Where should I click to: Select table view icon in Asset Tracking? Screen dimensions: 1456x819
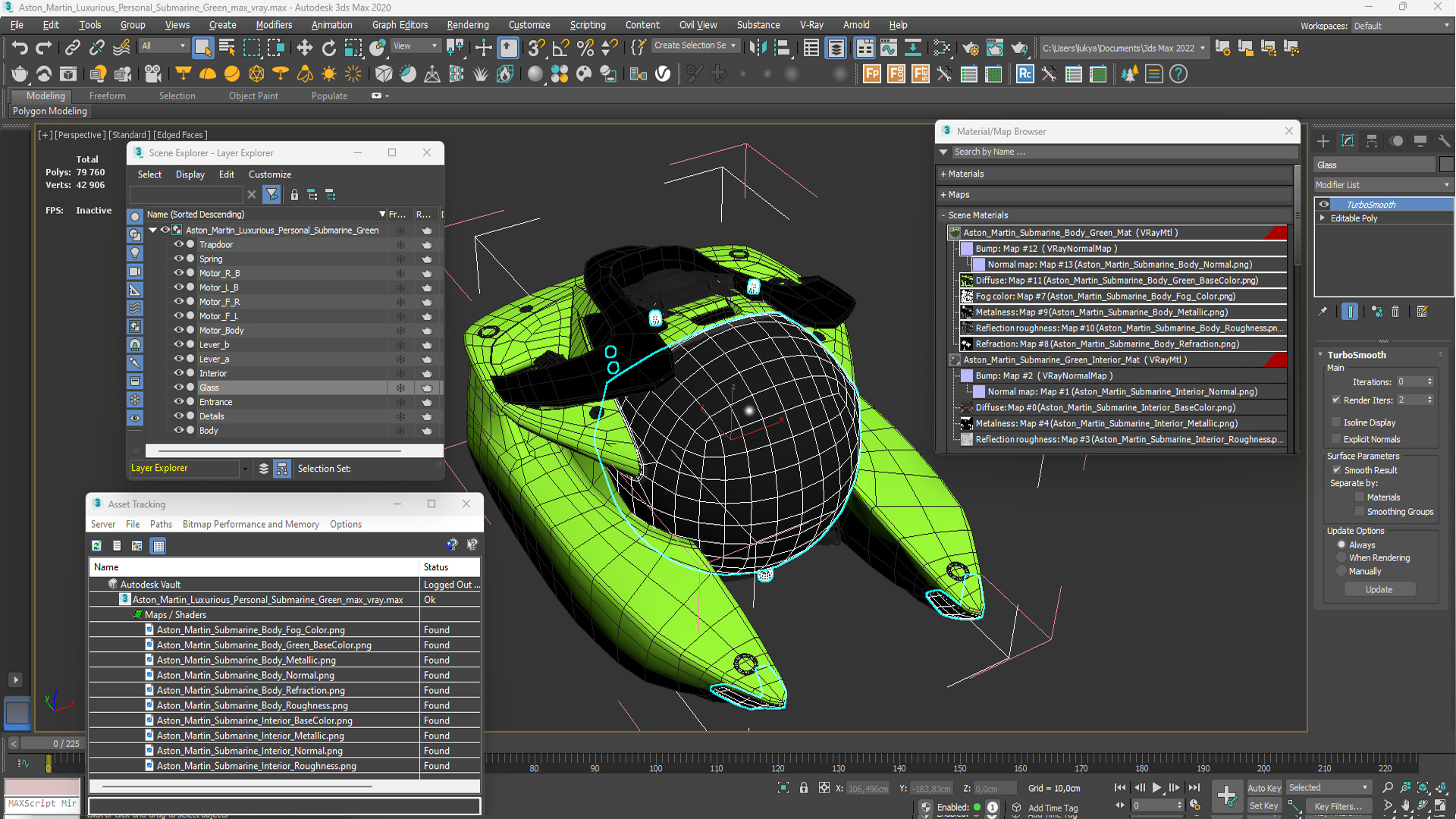click(x=158, y=545)
